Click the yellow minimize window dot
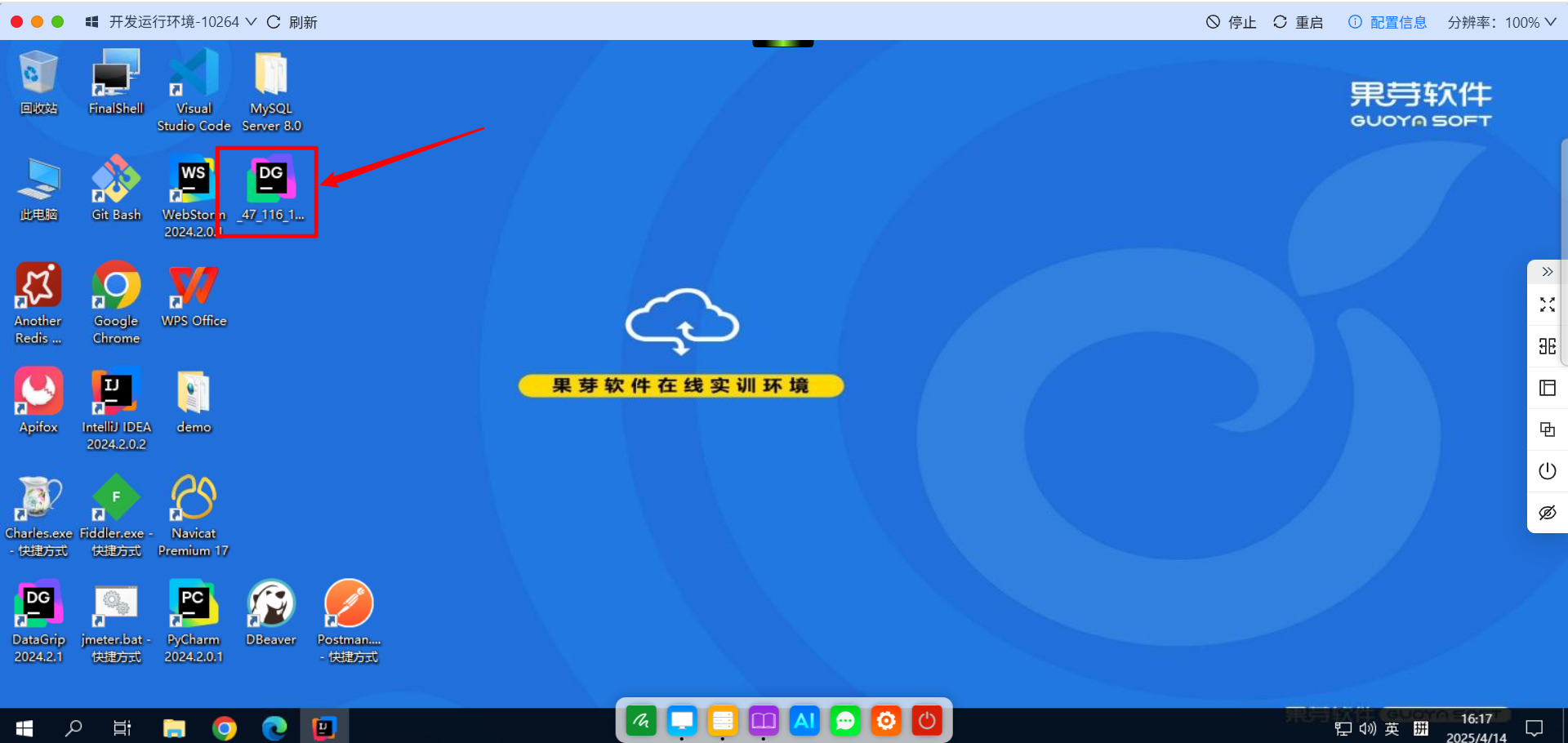Screen dimensions: 1568x743 pos(37,22)
